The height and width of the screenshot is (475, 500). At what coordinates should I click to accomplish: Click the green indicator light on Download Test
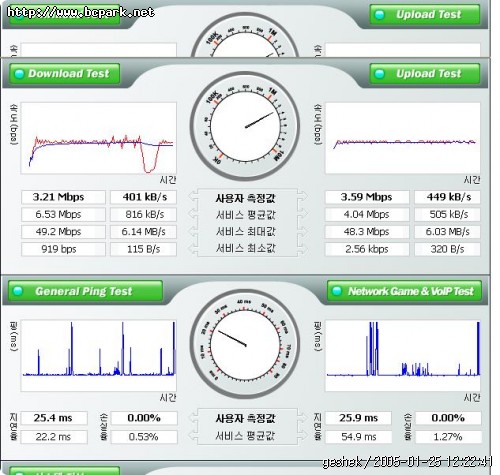pyautogui.click(x=19, y=74)
